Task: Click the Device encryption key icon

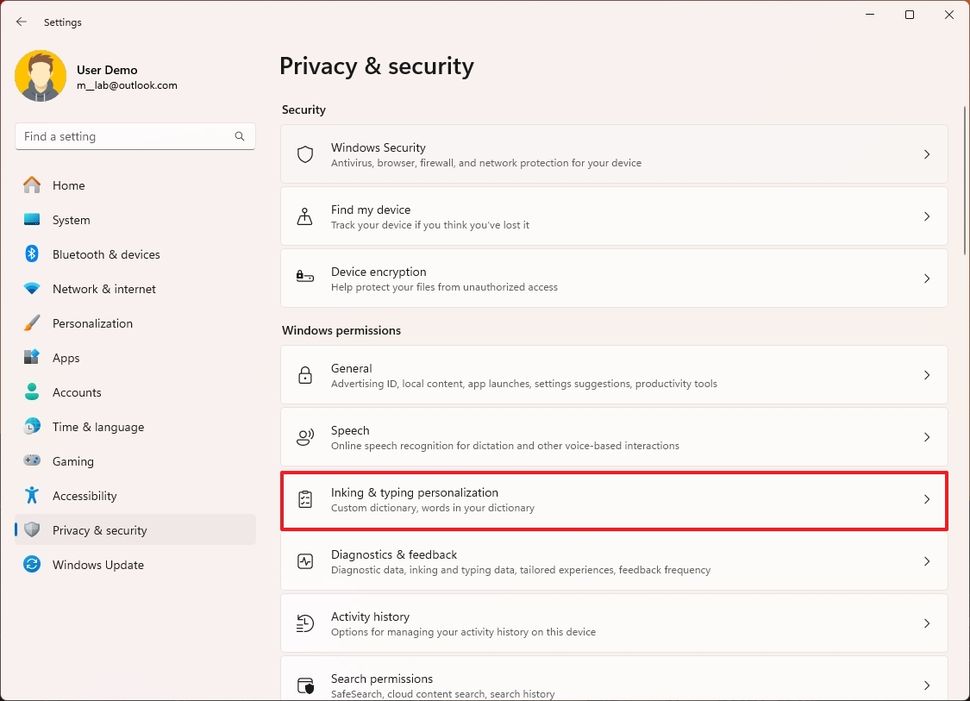Action: tap(305, 279)
